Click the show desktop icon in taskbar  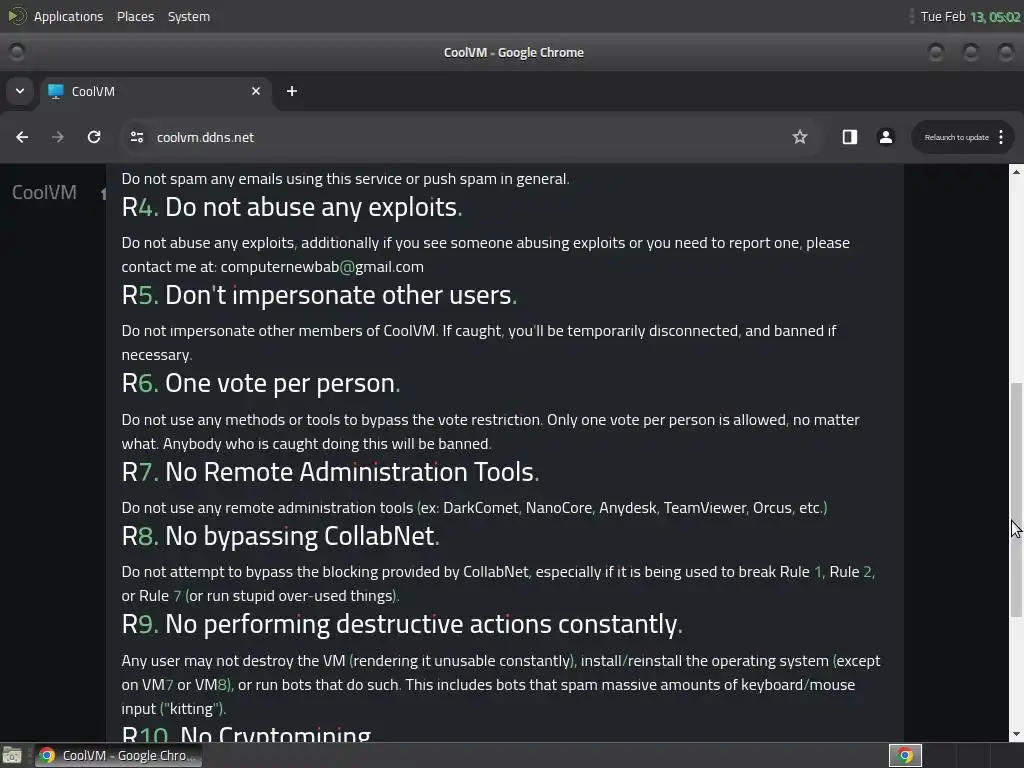pos(12,756)
